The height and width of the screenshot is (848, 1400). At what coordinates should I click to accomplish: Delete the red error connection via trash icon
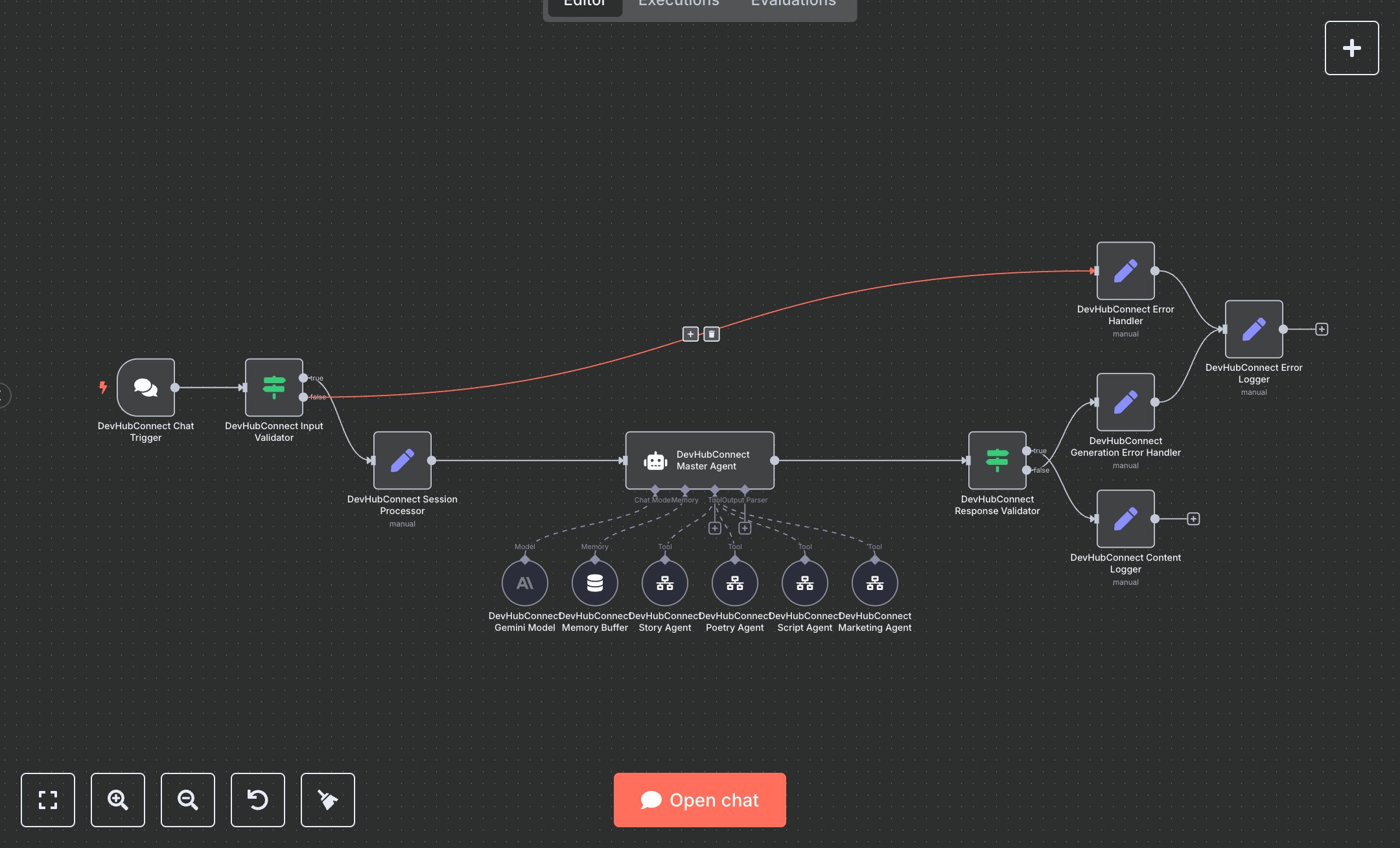[711, 333]
